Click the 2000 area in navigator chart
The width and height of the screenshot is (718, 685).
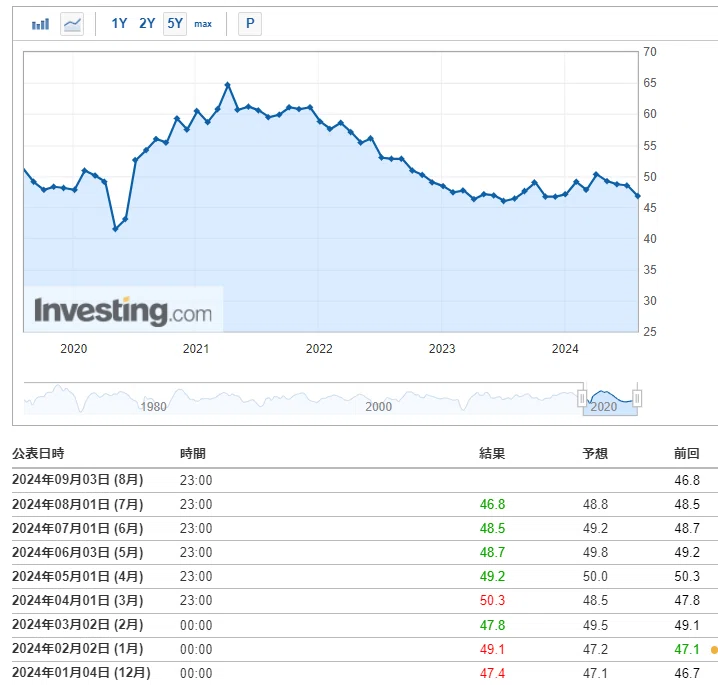[x=378, y=406]
